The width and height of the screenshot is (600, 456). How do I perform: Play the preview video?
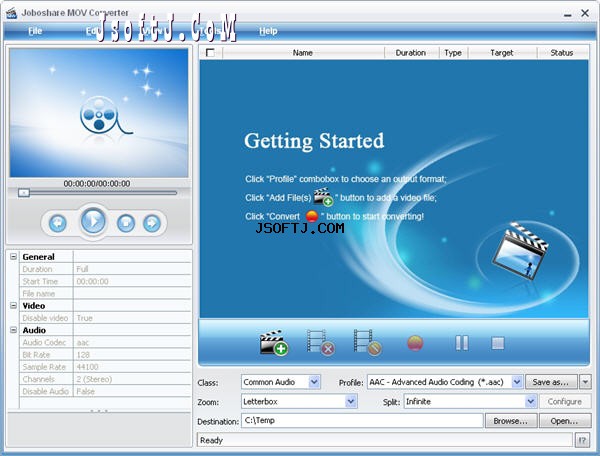click(93, 221)
